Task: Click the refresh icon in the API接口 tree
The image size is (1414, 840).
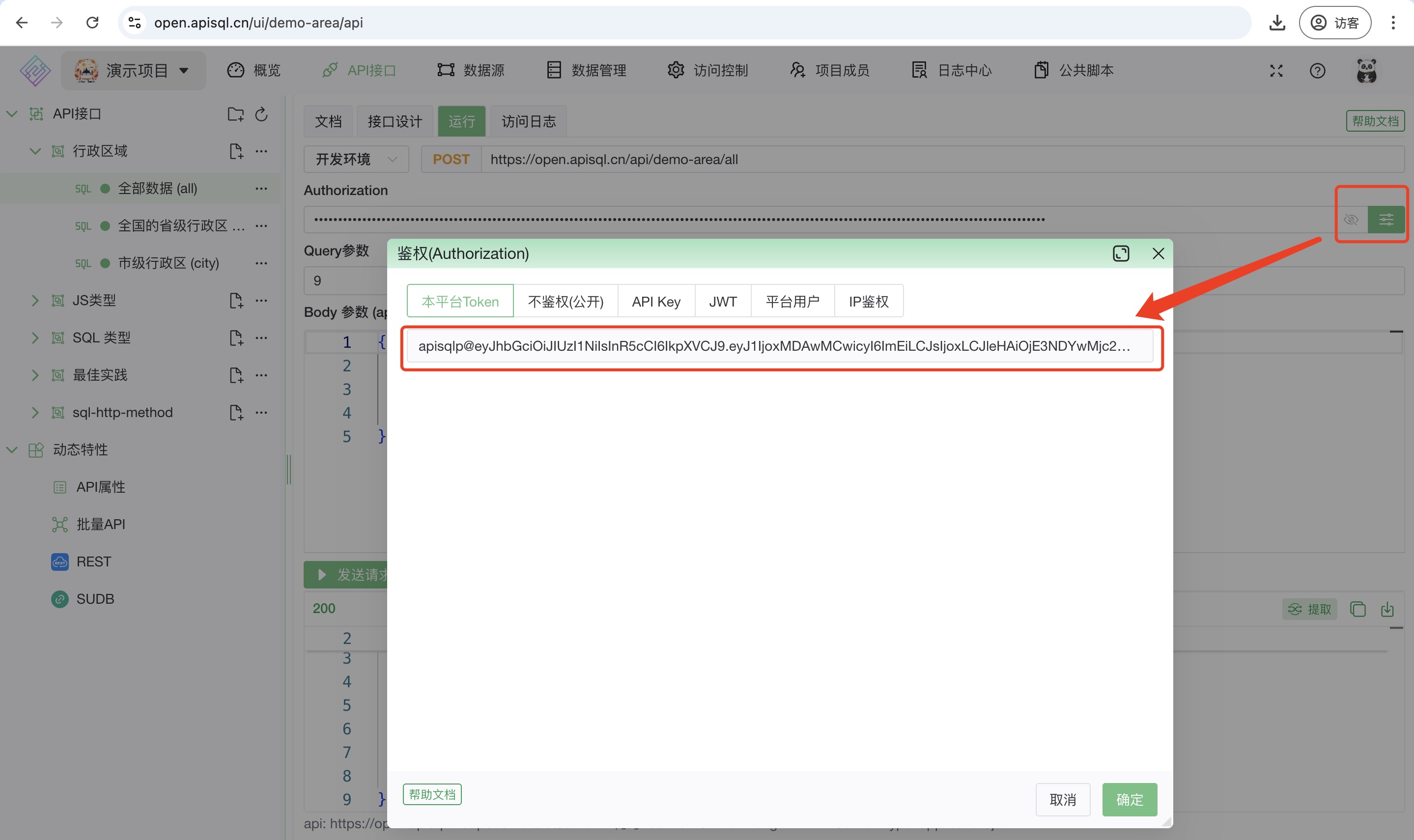Action: pyautogui.click(x=261, y=114)
